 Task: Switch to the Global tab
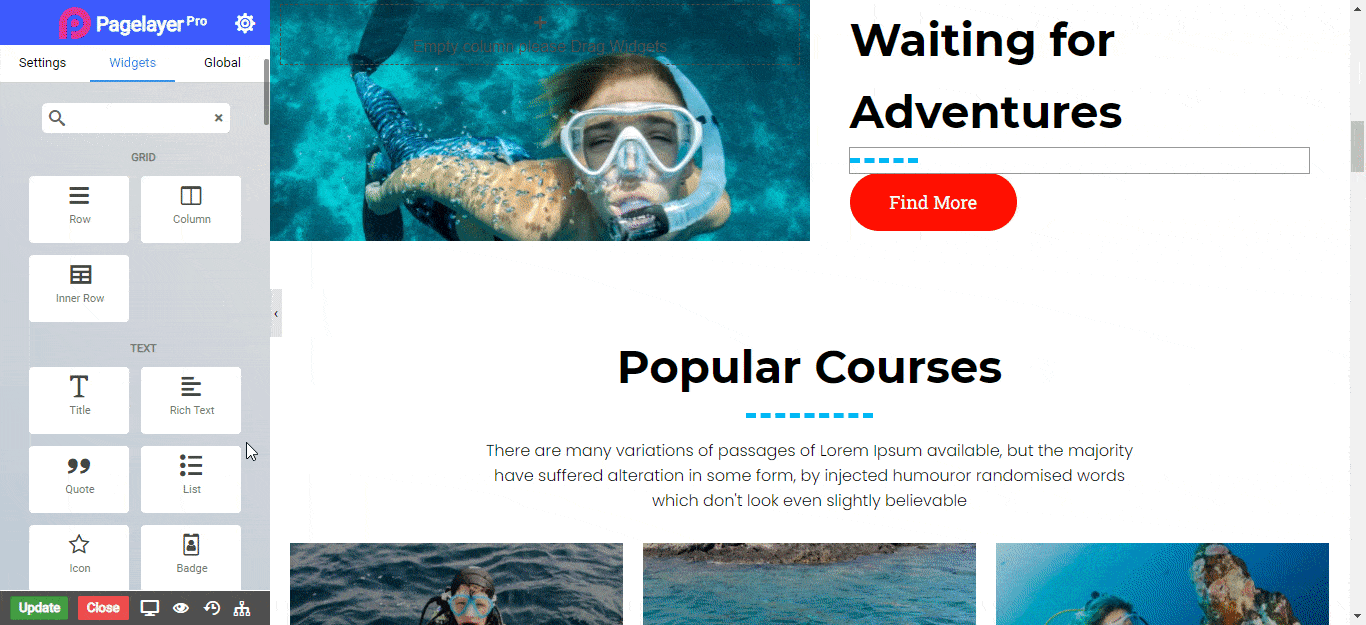tap(222, 63)
